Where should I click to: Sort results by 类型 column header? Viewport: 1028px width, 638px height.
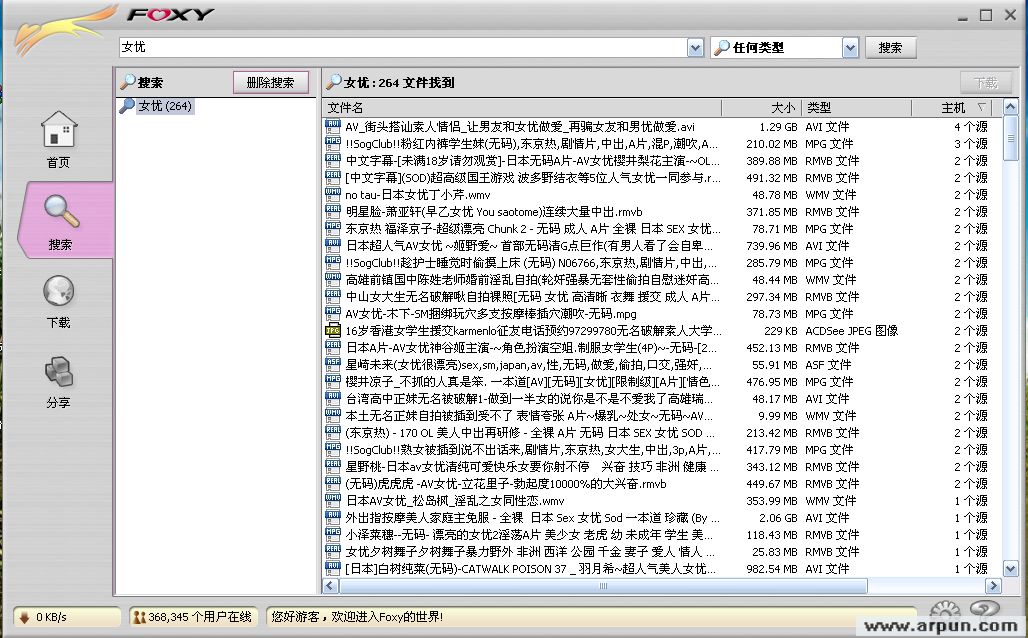(856, 107)
